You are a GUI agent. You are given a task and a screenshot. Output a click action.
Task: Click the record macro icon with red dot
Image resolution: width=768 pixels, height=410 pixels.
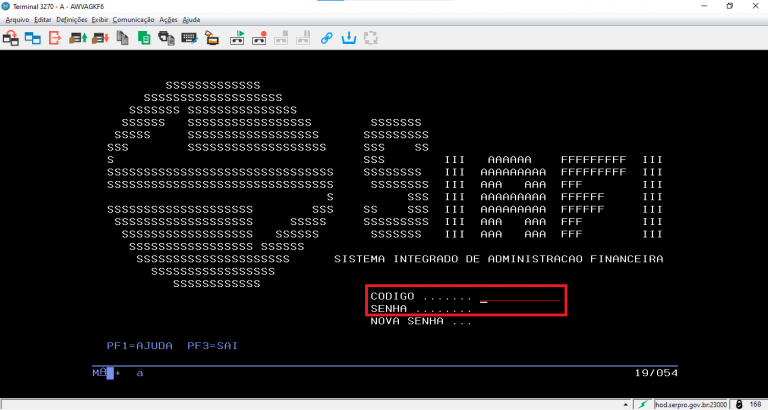(x=260, y=39)
